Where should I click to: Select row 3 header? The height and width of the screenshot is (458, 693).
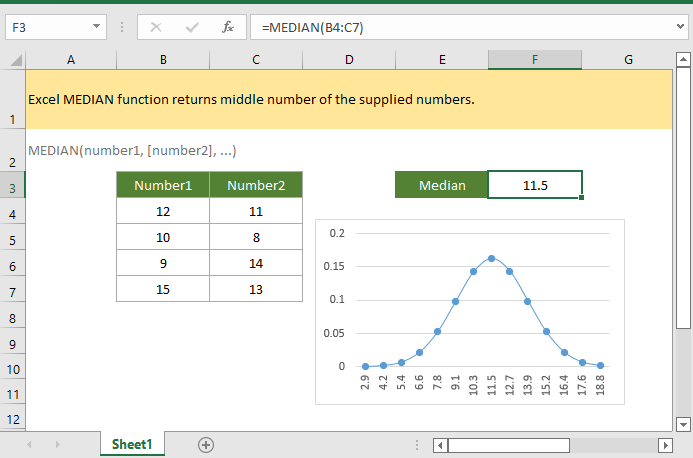12,186
